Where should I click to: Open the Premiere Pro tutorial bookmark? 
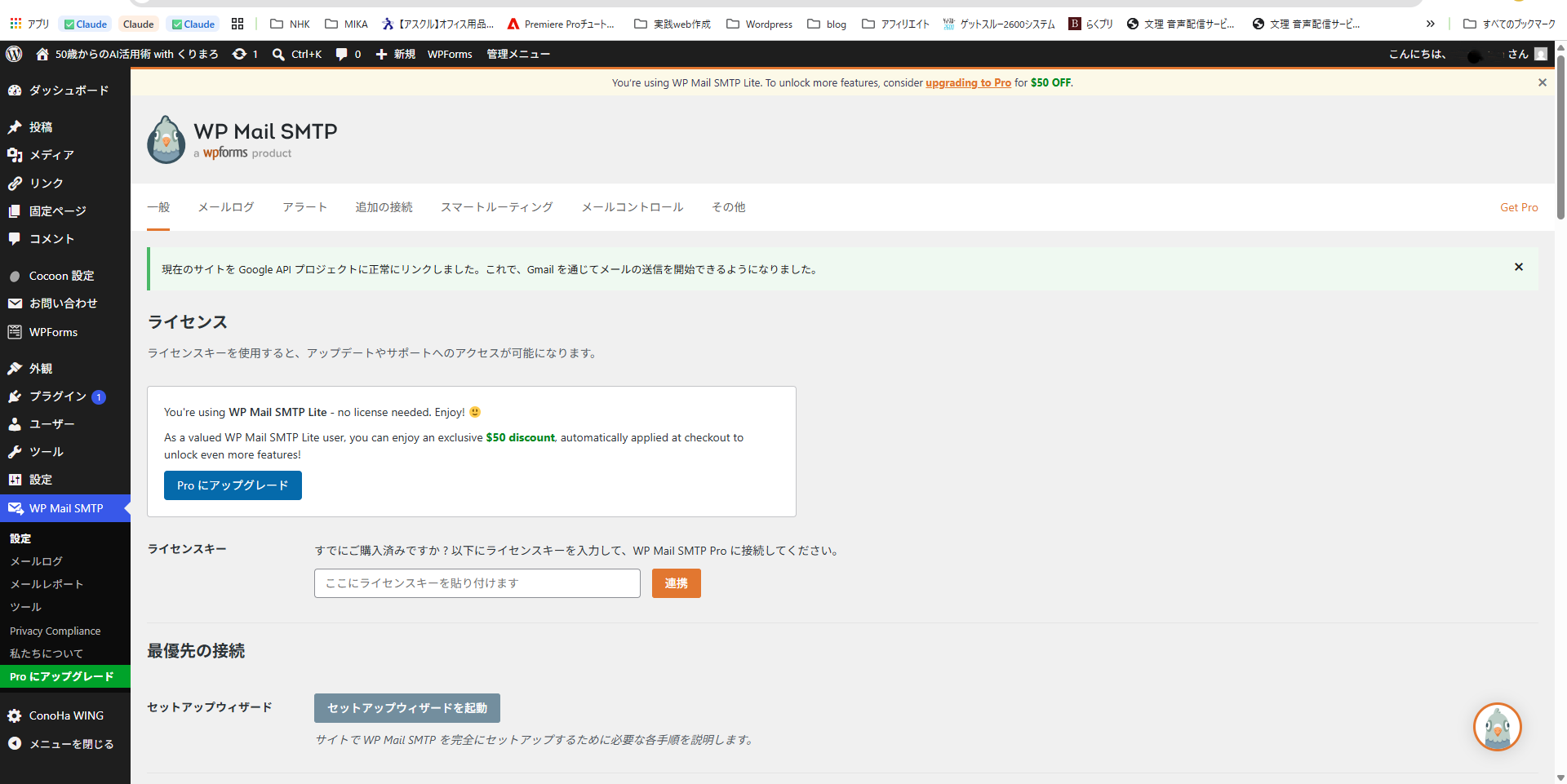click(x=561, y=24)
